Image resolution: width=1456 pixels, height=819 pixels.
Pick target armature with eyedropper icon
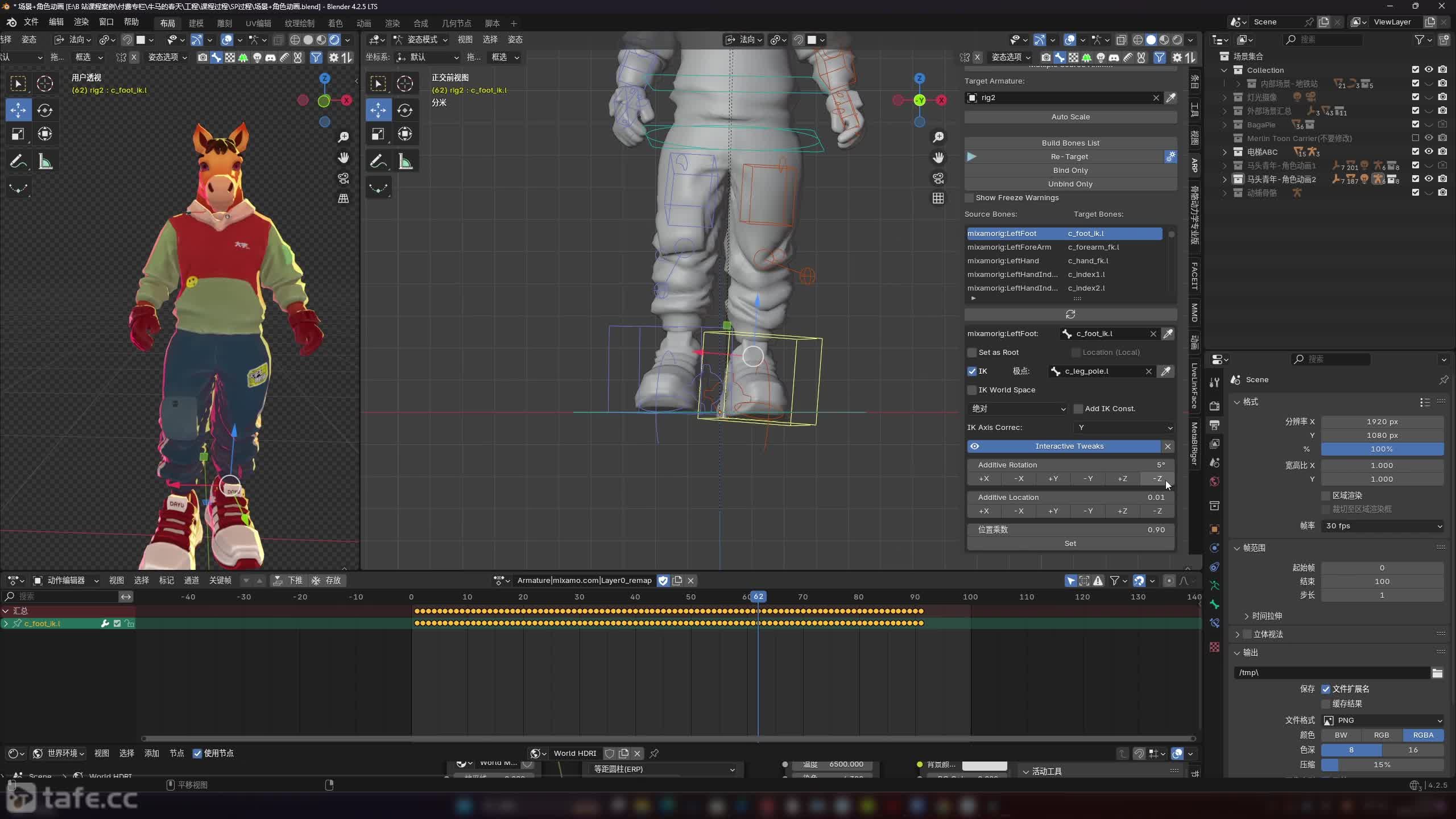(x=1170, y=98)
